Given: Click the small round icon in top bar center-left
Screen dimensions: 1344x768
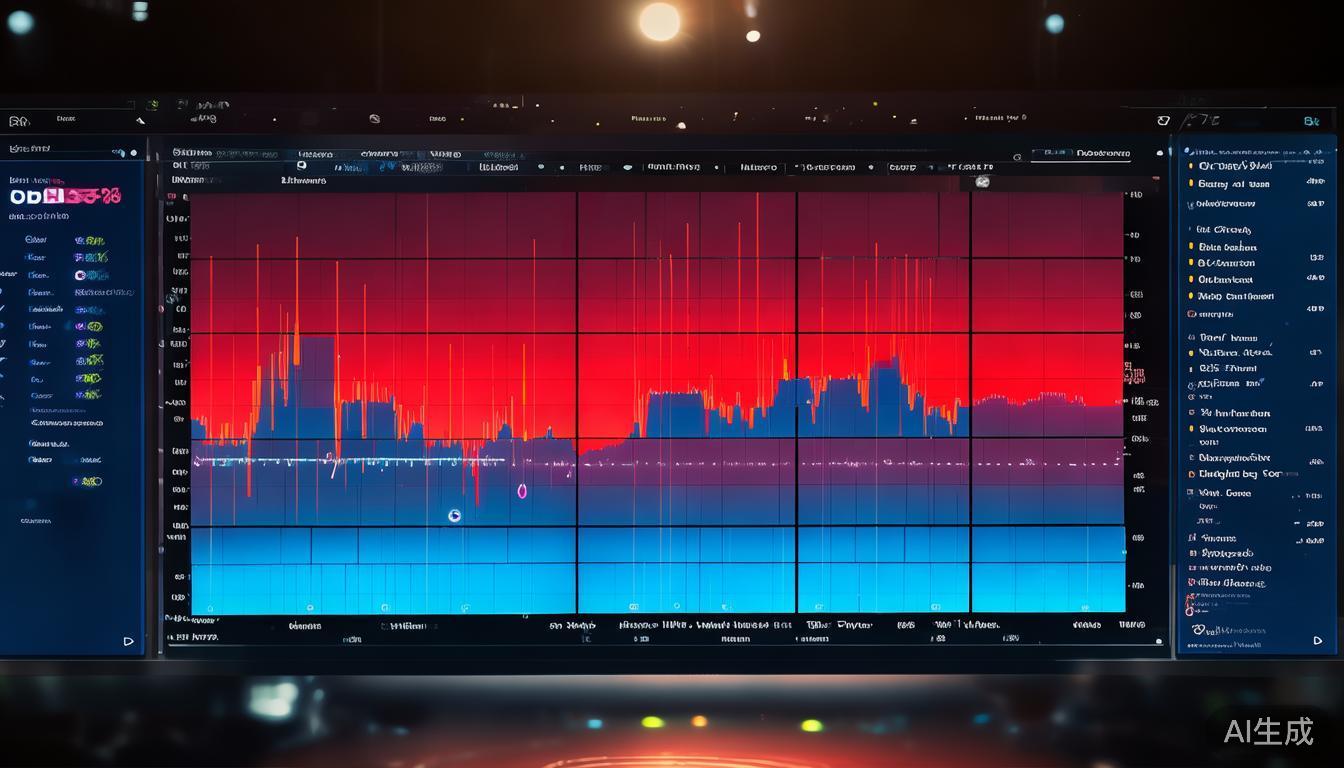Looking at the screenshot, I should [x=374, y=118].
